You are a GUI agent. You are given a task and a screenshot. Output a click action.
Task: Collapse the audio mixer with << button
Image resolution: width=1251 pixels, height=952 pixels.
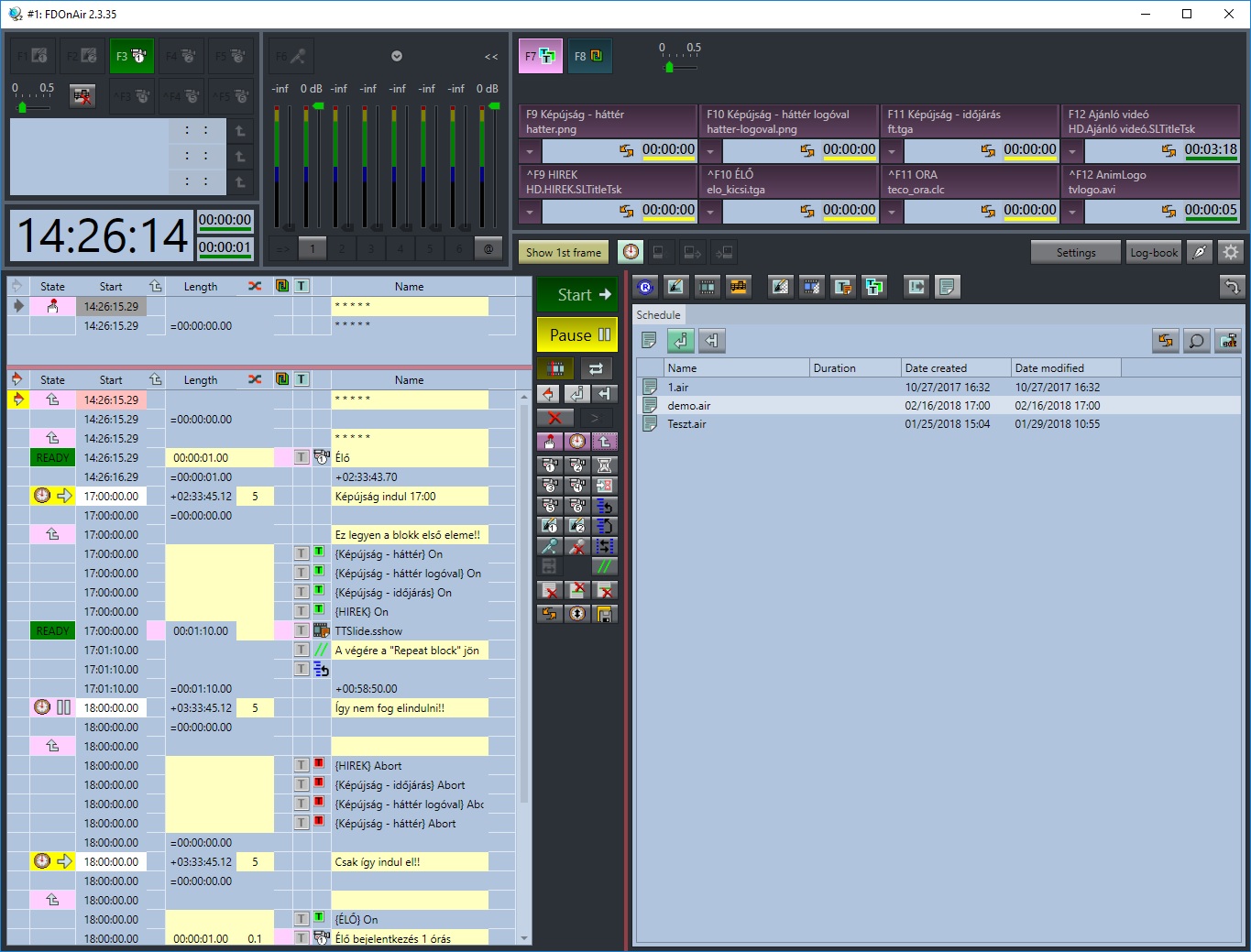point(491,57)
